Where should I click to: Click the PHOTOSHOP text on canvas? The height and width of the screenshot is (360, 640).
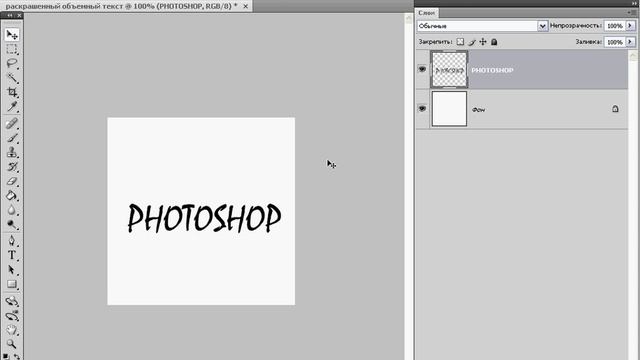click(x=204, y=218)
